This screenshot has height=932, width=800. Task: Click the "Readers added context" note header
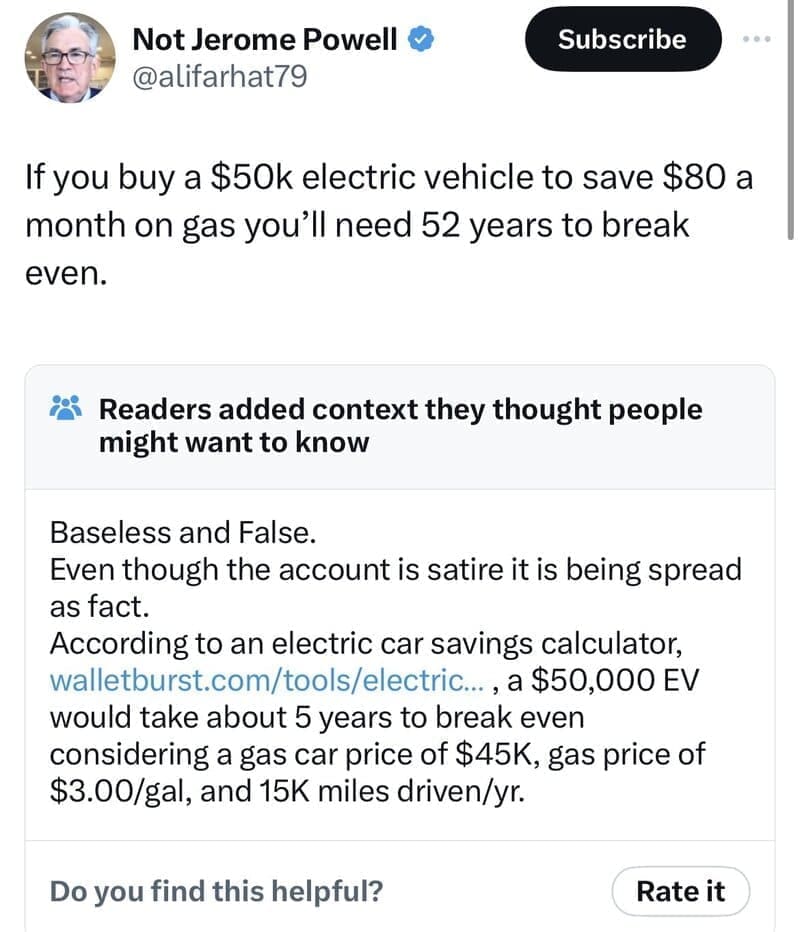[x=400, y=409]
